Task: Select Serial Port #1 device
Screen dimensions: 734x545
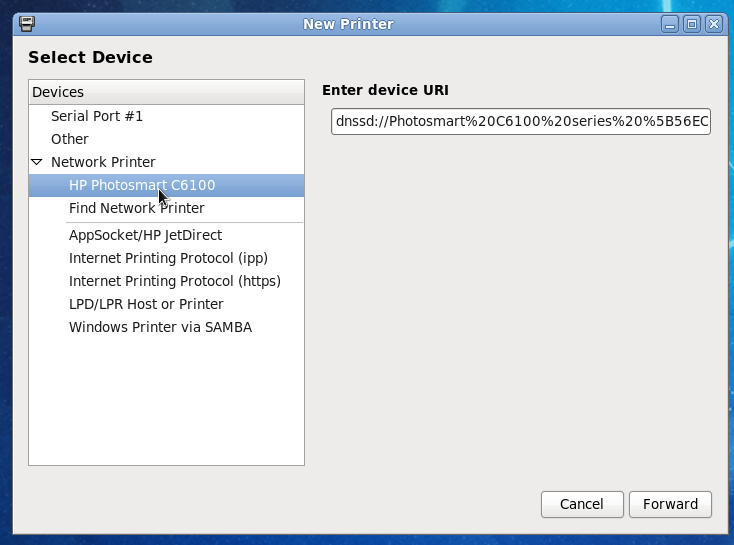Action: coord(97,116)
